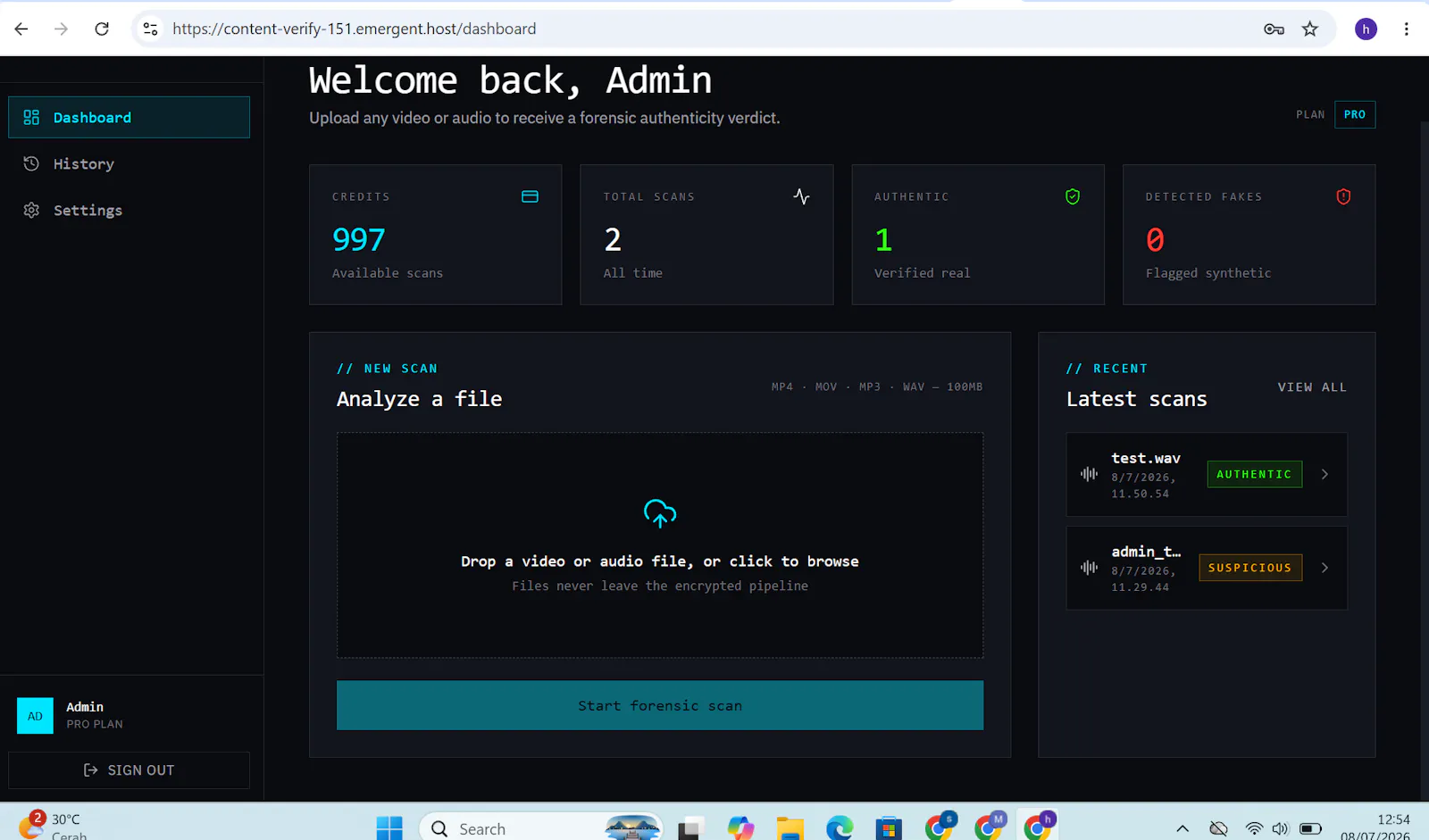Click the Detected Fakes red alert shield icon

tap(1343, 196)
